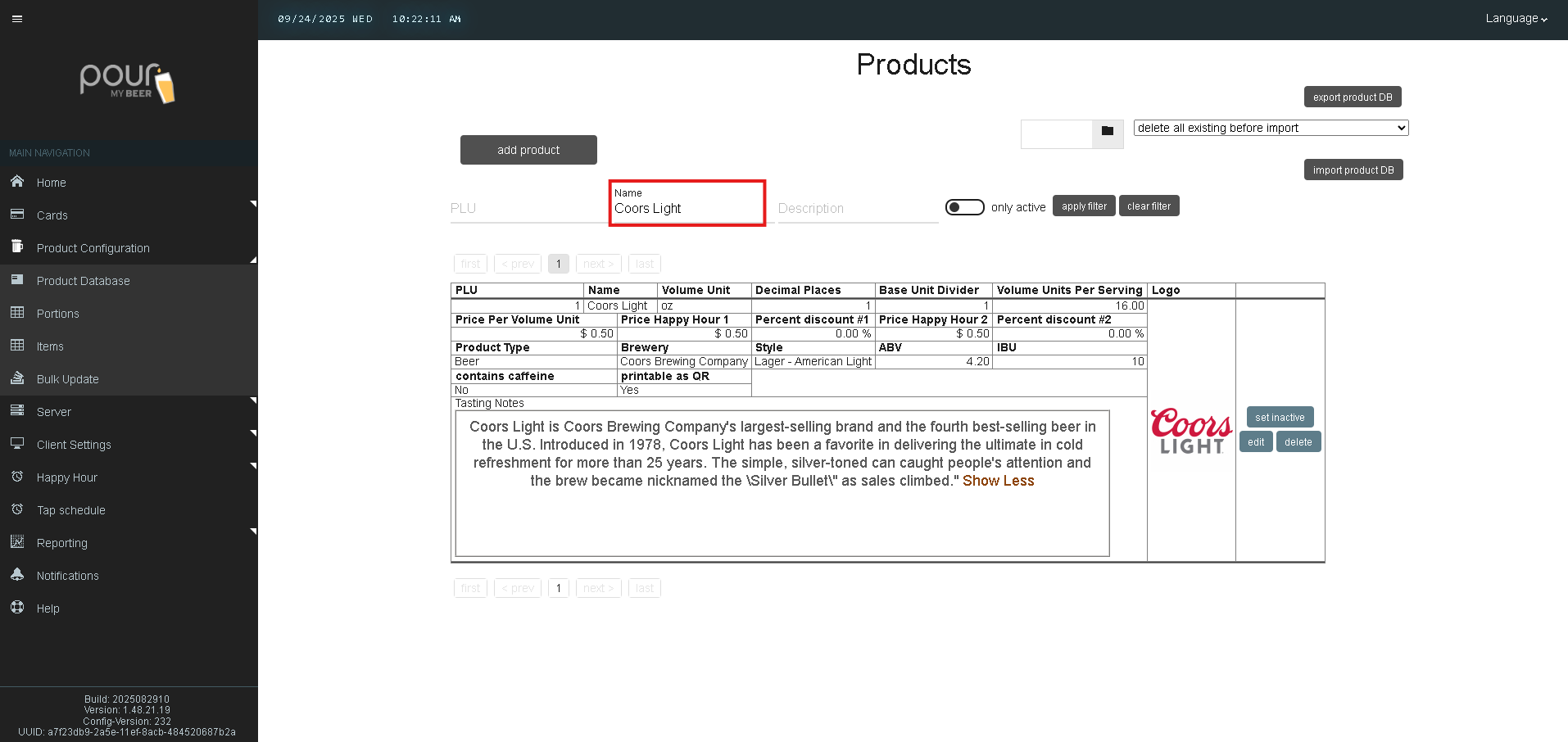Click the hamburger menu icon
Screen dimensions: 1568x742
(x=17, y=19)
